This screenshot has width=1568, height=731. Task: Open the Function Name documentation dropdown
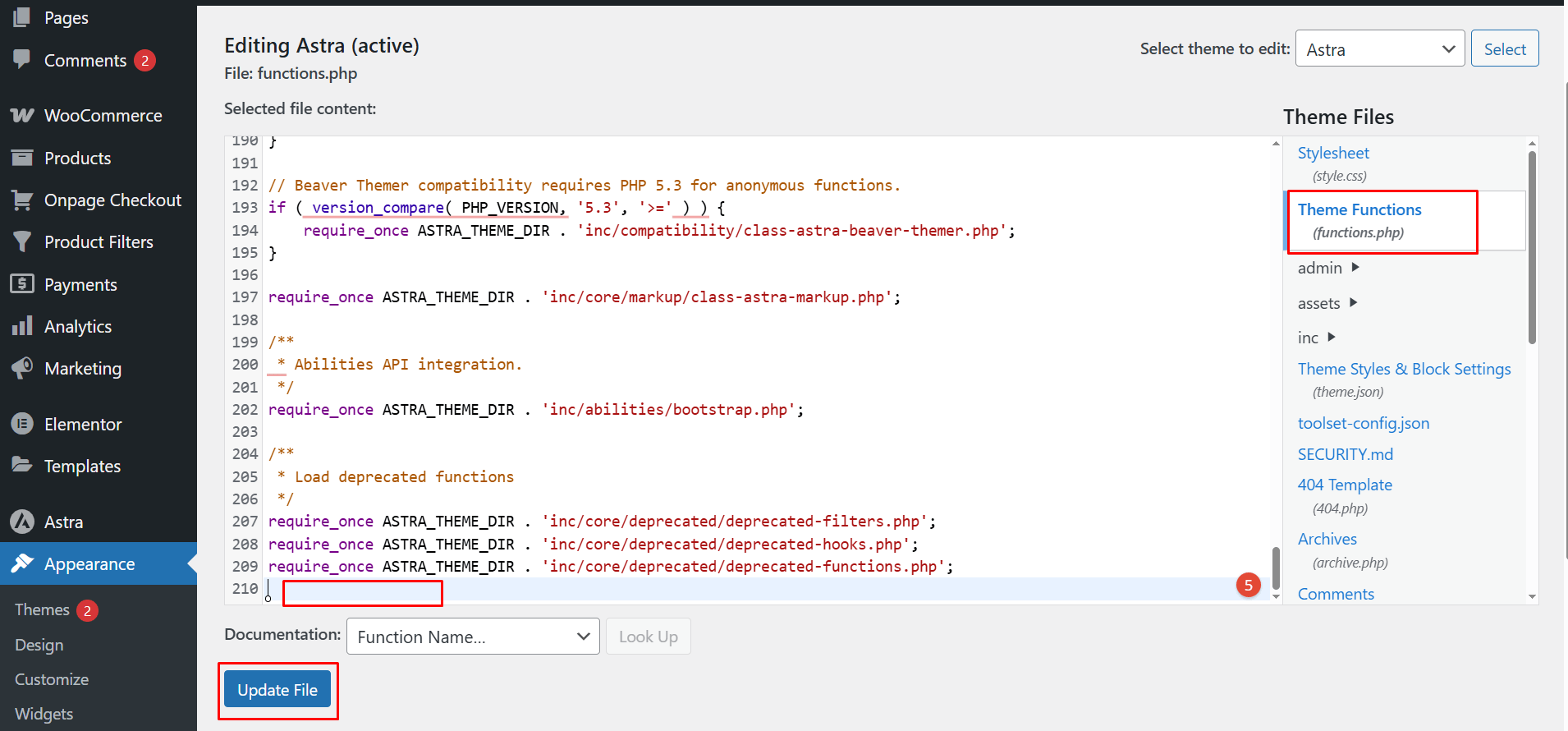[x=473, y=637]
